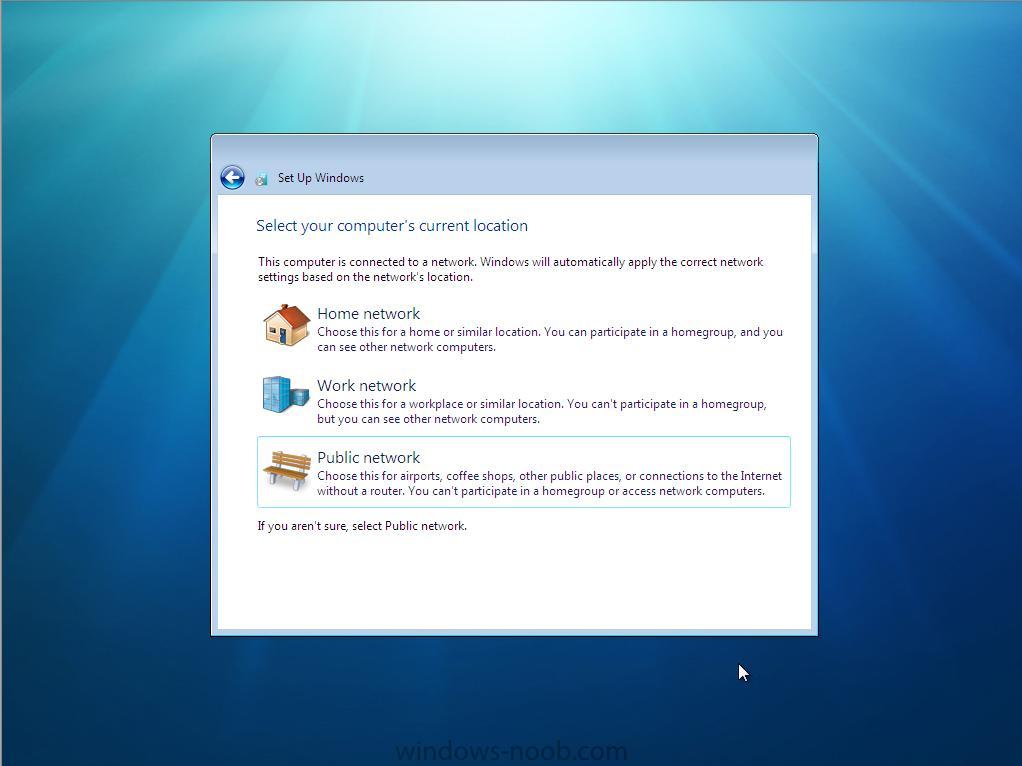Select the Home network house icon

click(286, 325)
